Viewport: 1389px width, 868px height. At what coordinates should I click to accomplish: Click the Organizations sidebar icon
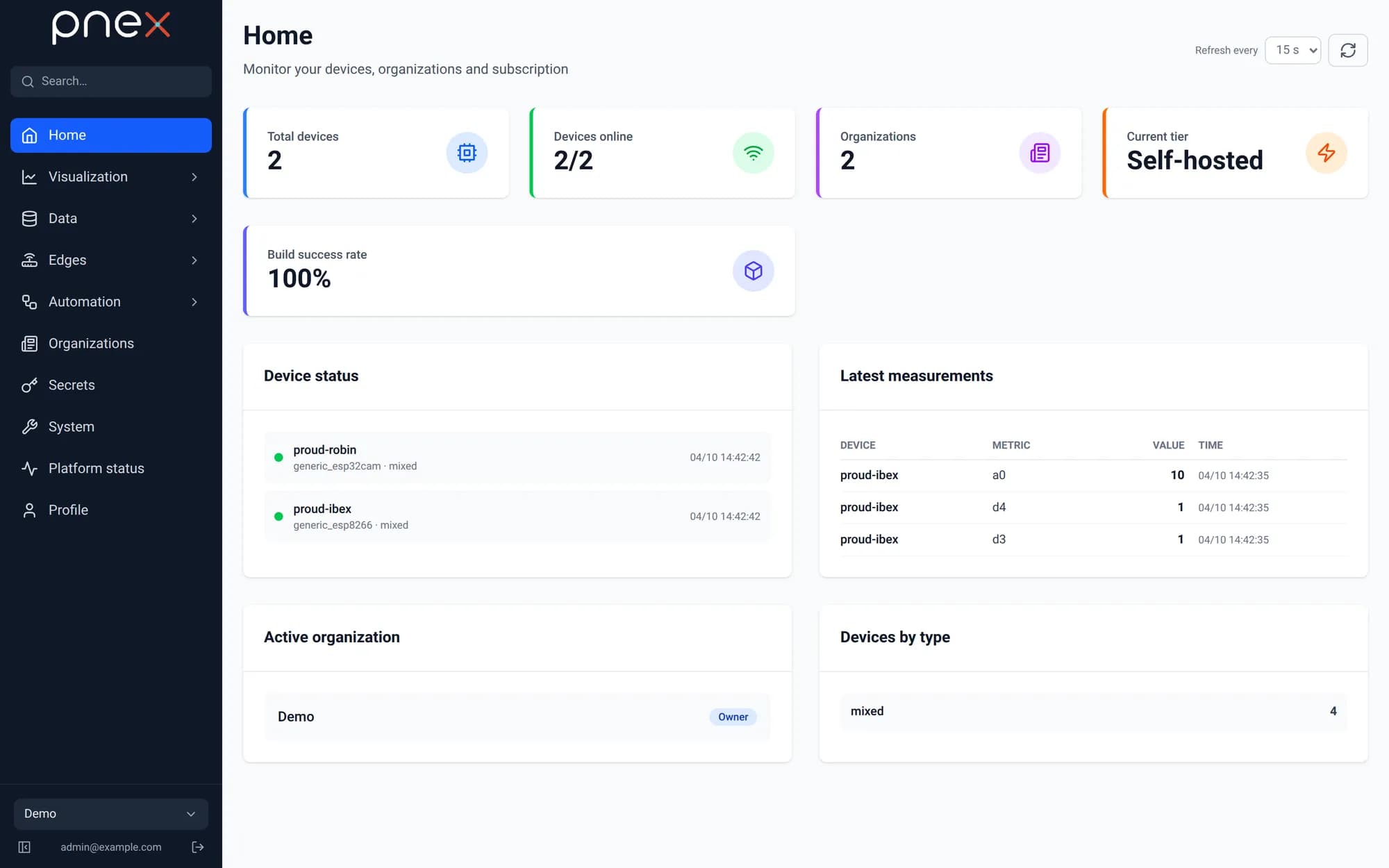click(29, 344)
